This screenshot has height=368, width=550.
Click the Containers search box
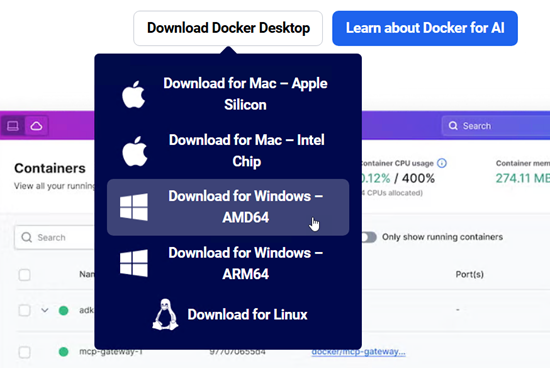point(54,237)
